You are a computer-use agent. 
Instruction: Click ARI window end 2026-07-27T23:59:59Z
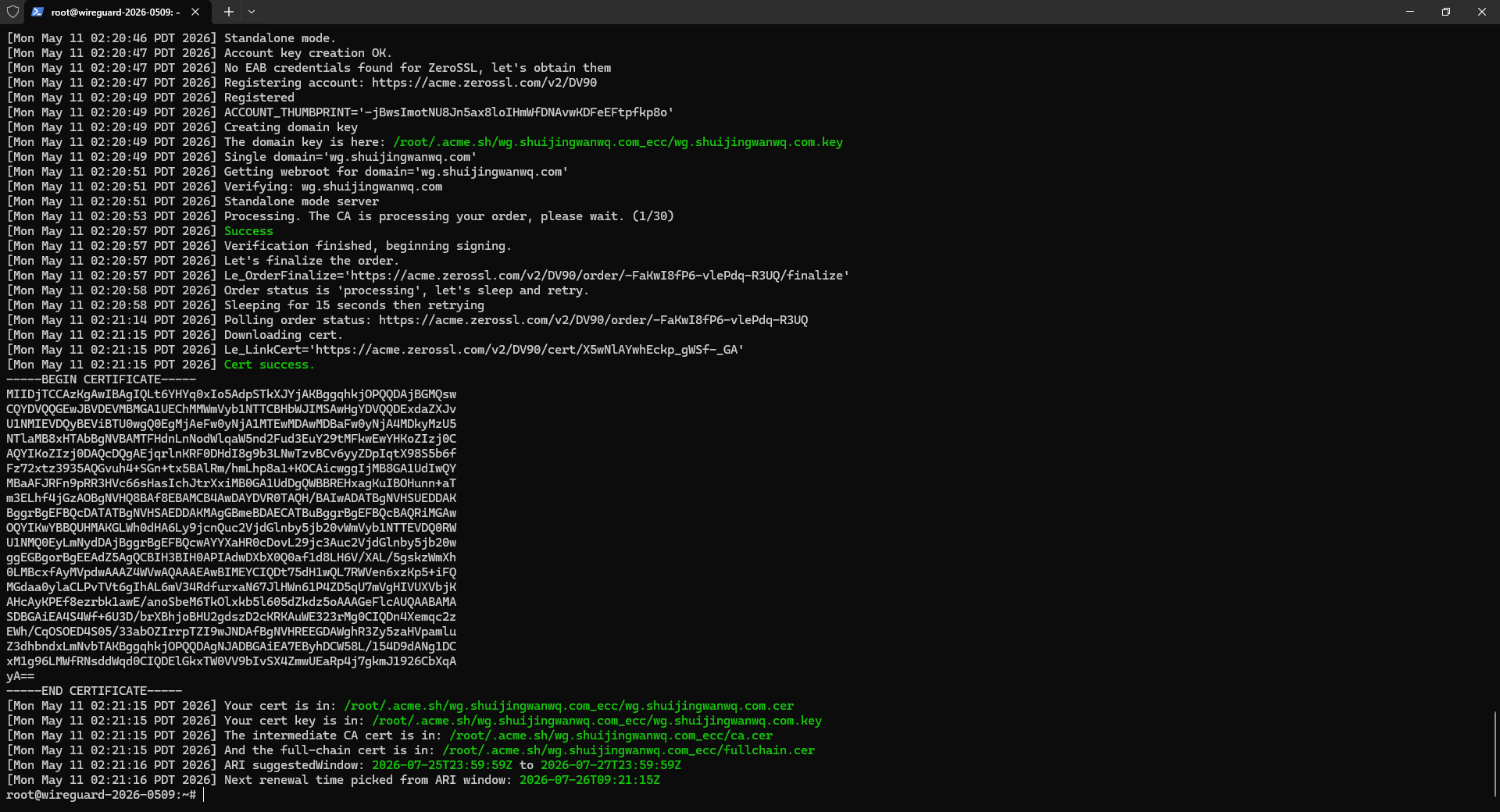pyautogui.click(x=611, y=765)
